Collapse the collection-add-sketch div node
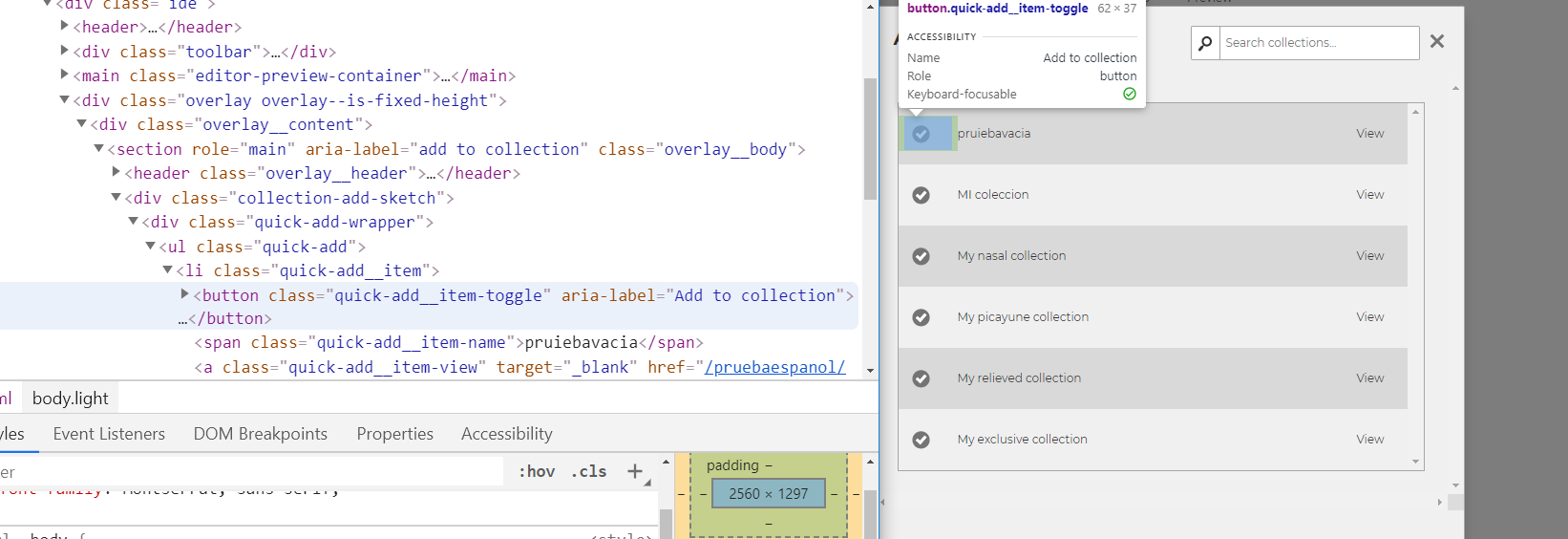The width and height of the screenshot is (1568, 539). [x=116, y=197]
